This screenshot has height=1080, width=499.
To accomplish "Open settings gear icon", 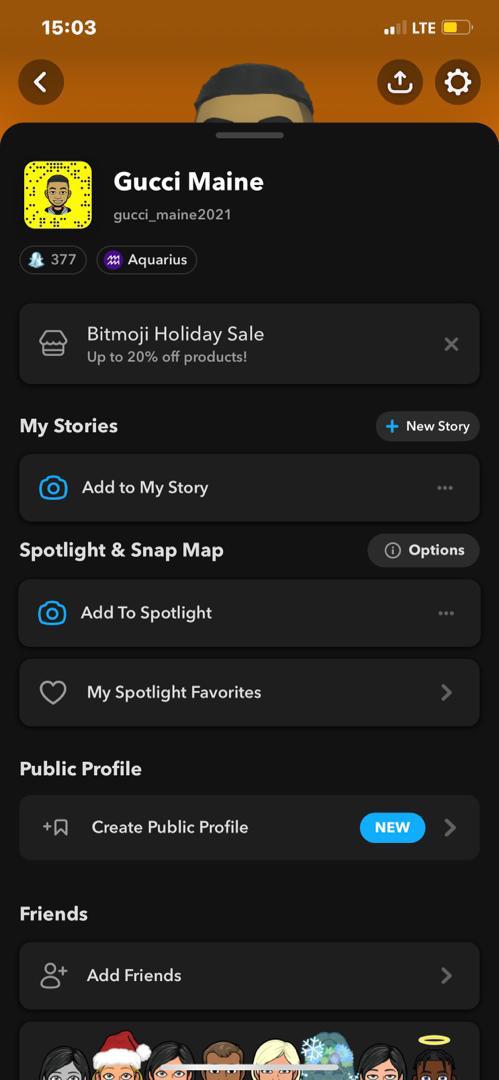I will [458, 83].
